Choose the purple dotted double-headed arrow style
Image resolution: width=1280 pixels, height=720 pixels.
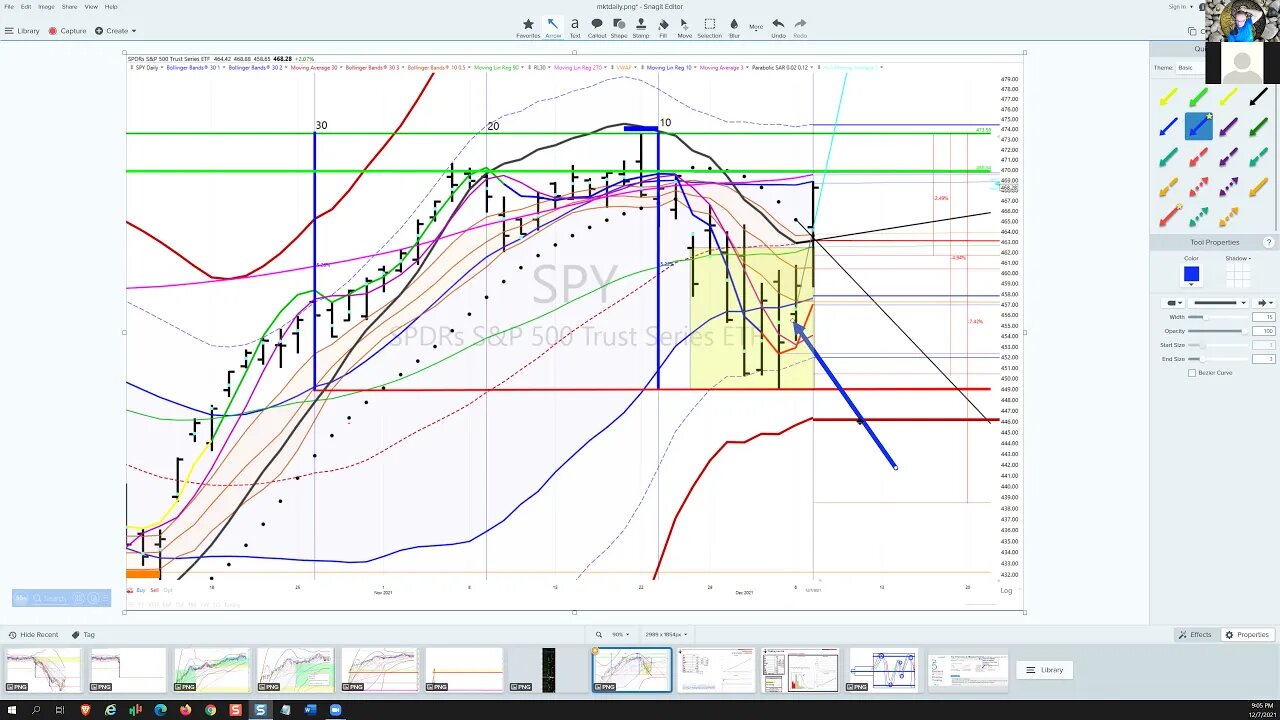1228,187
